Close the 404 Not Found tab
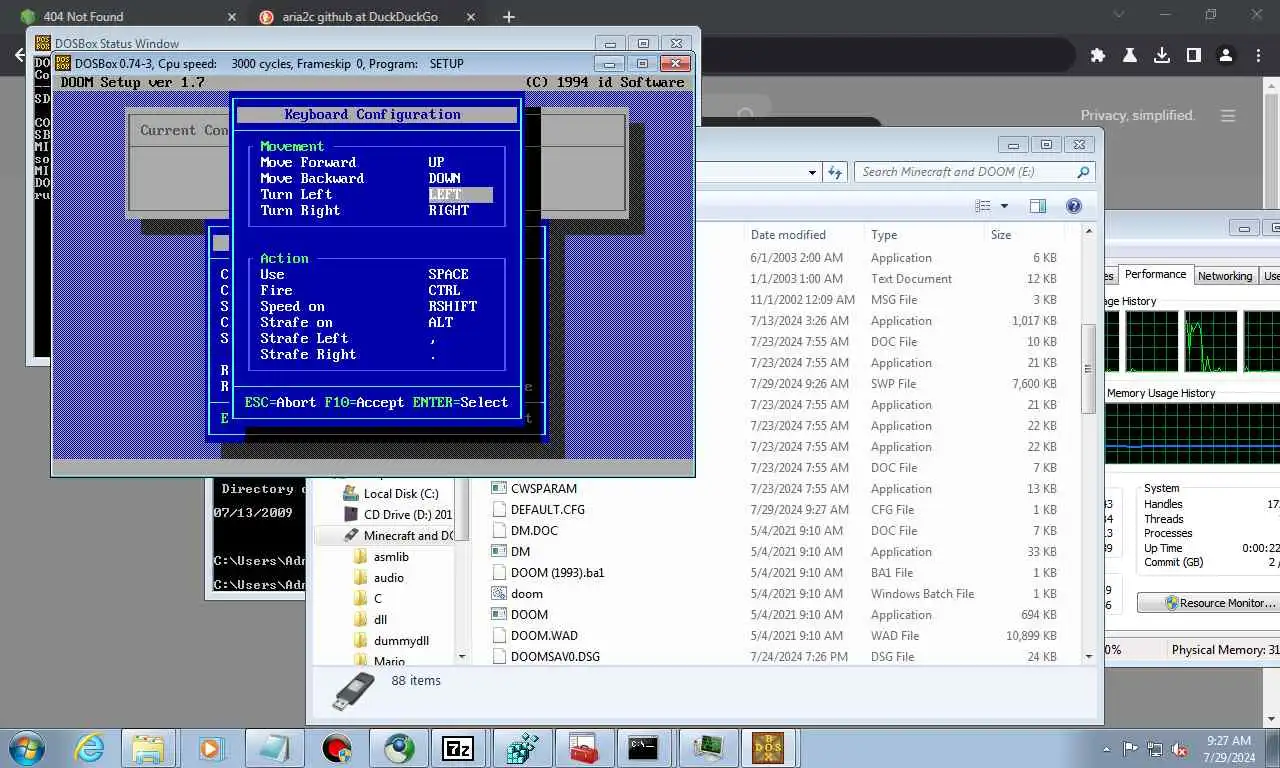1280x768 pixels. click(232, 17)
